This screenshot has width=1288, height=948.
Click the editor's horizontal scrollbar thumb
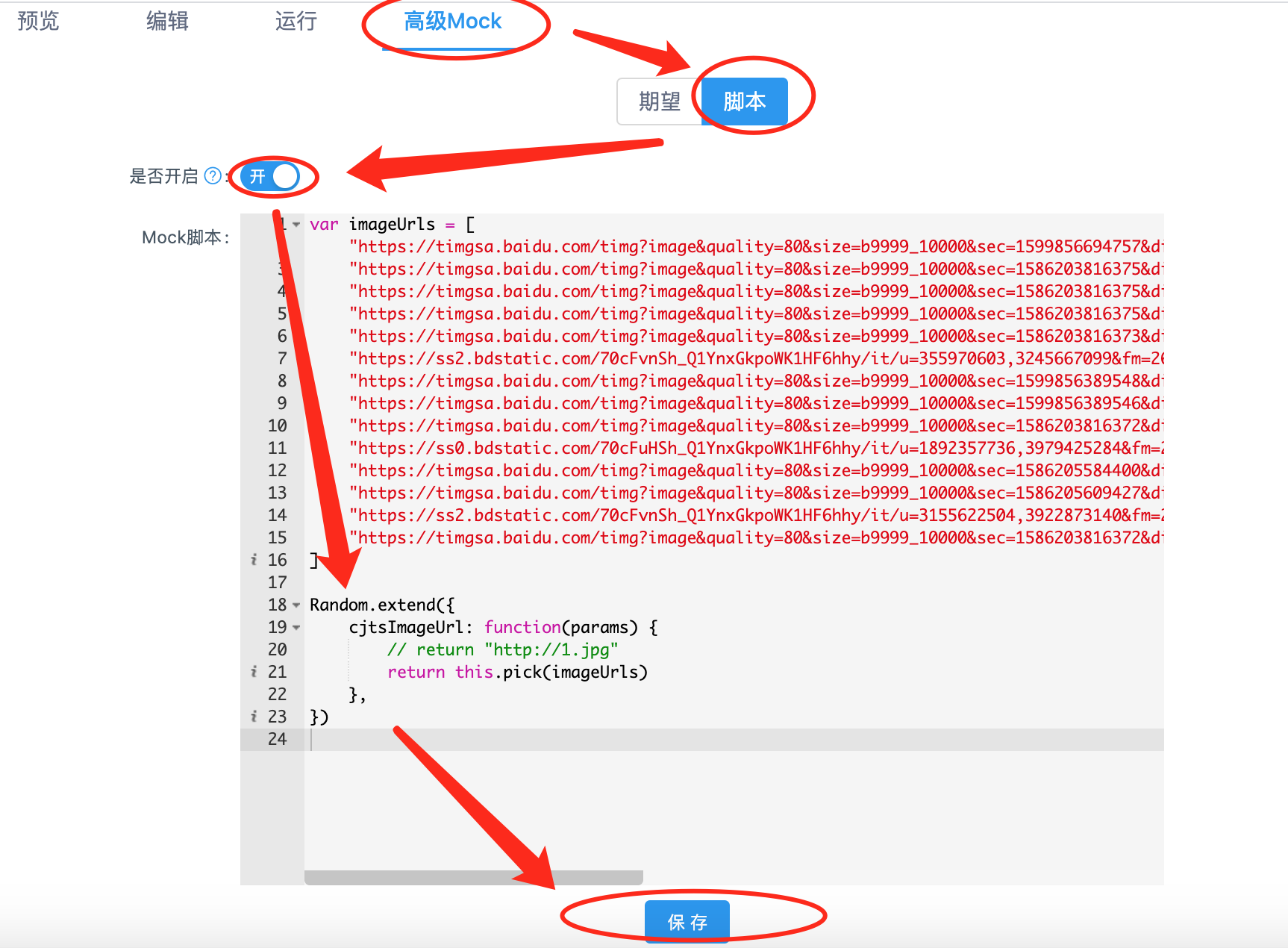(x=474, y=877)
